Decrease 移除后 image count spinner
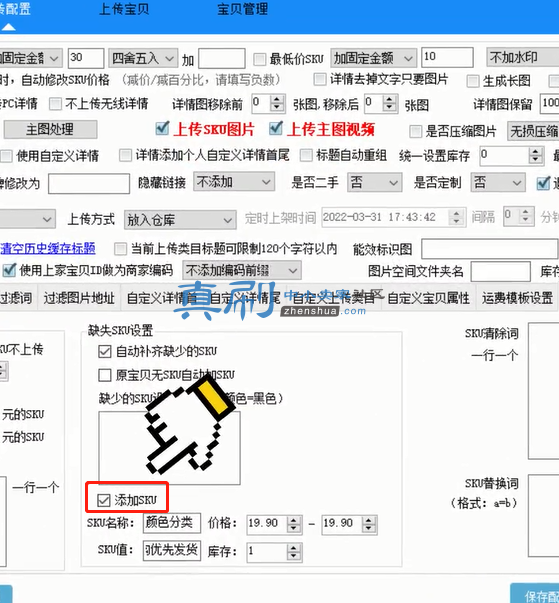 (389, 108)
